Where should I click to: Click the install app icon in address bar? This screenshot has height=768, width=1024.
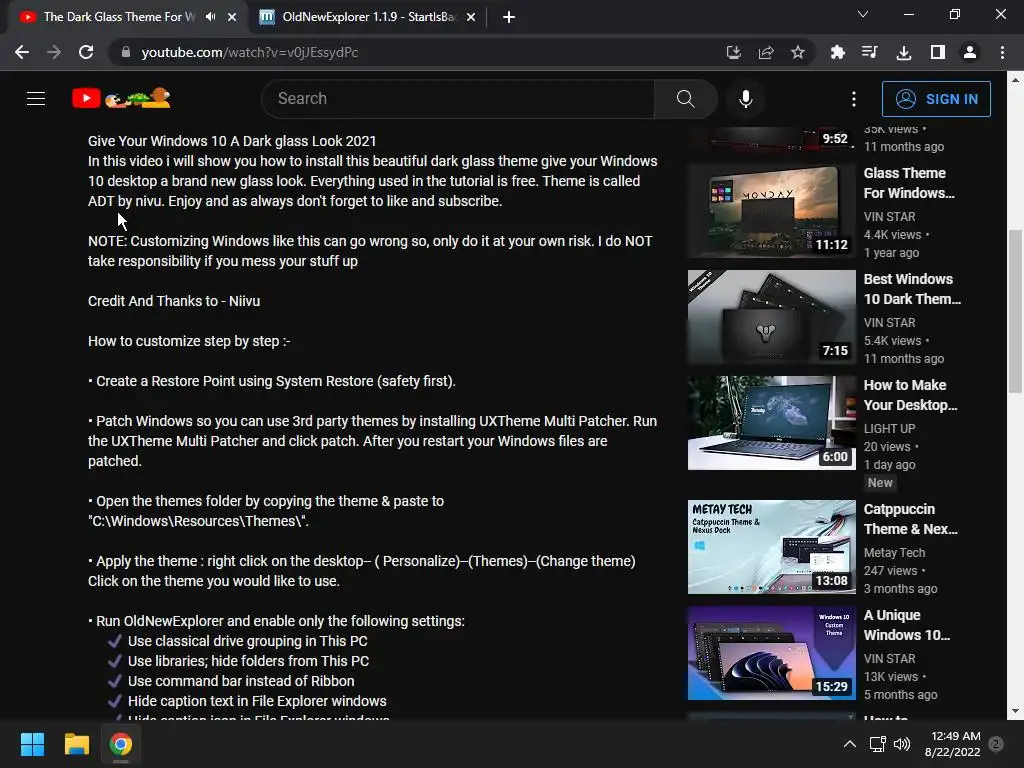click(x=733, y=52)
